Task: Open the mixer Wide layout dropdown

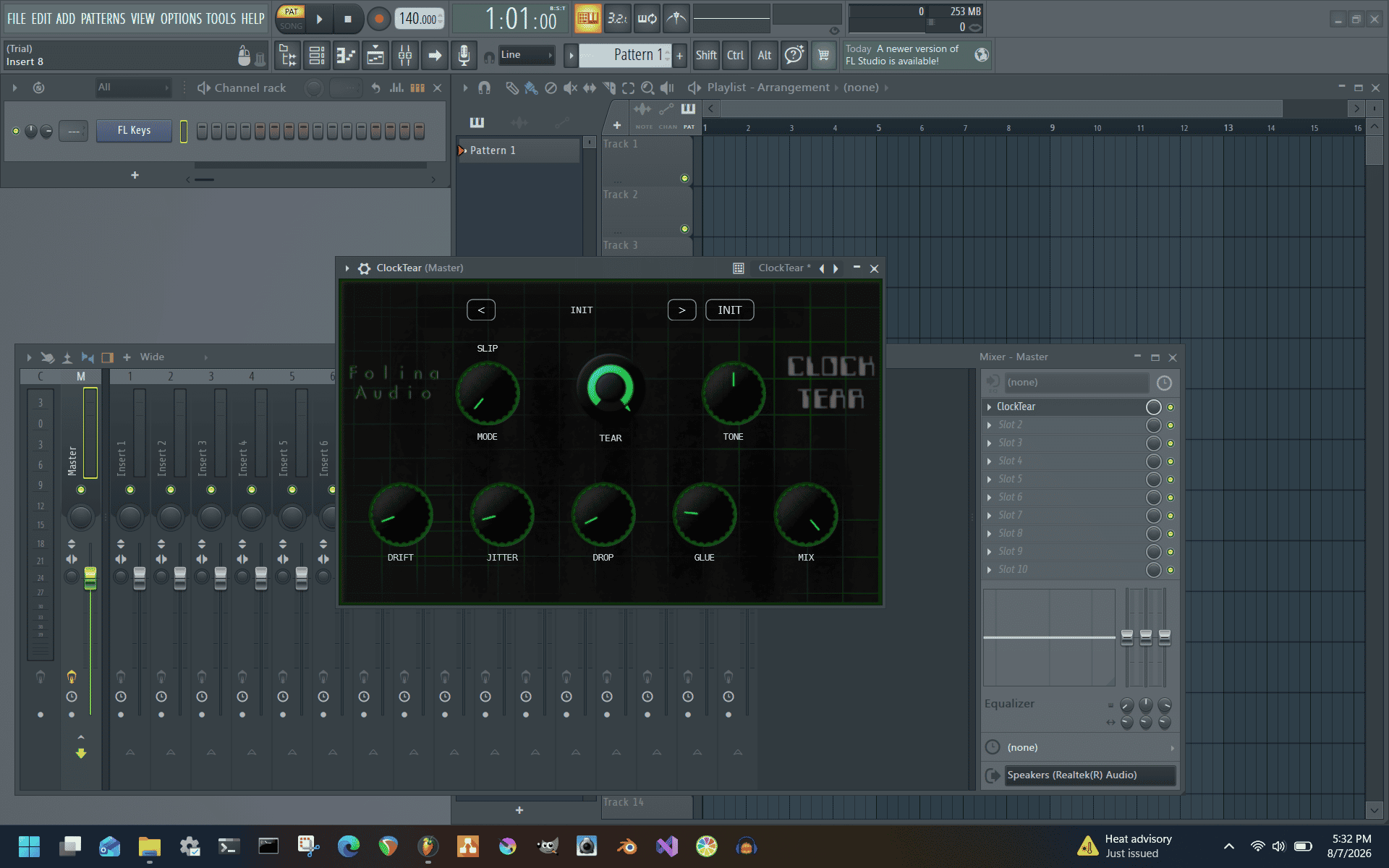Action: tap(174, 357)
